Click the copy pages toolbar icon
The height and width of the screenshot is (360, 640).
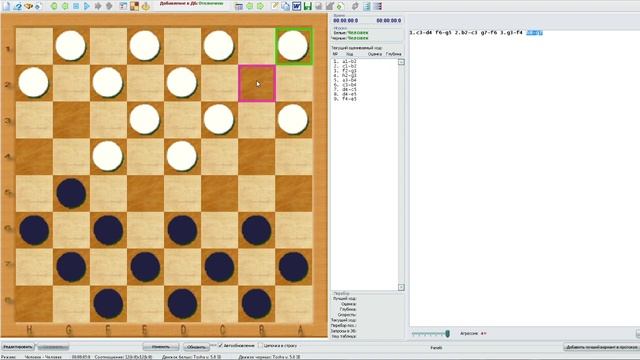[285, 6]
